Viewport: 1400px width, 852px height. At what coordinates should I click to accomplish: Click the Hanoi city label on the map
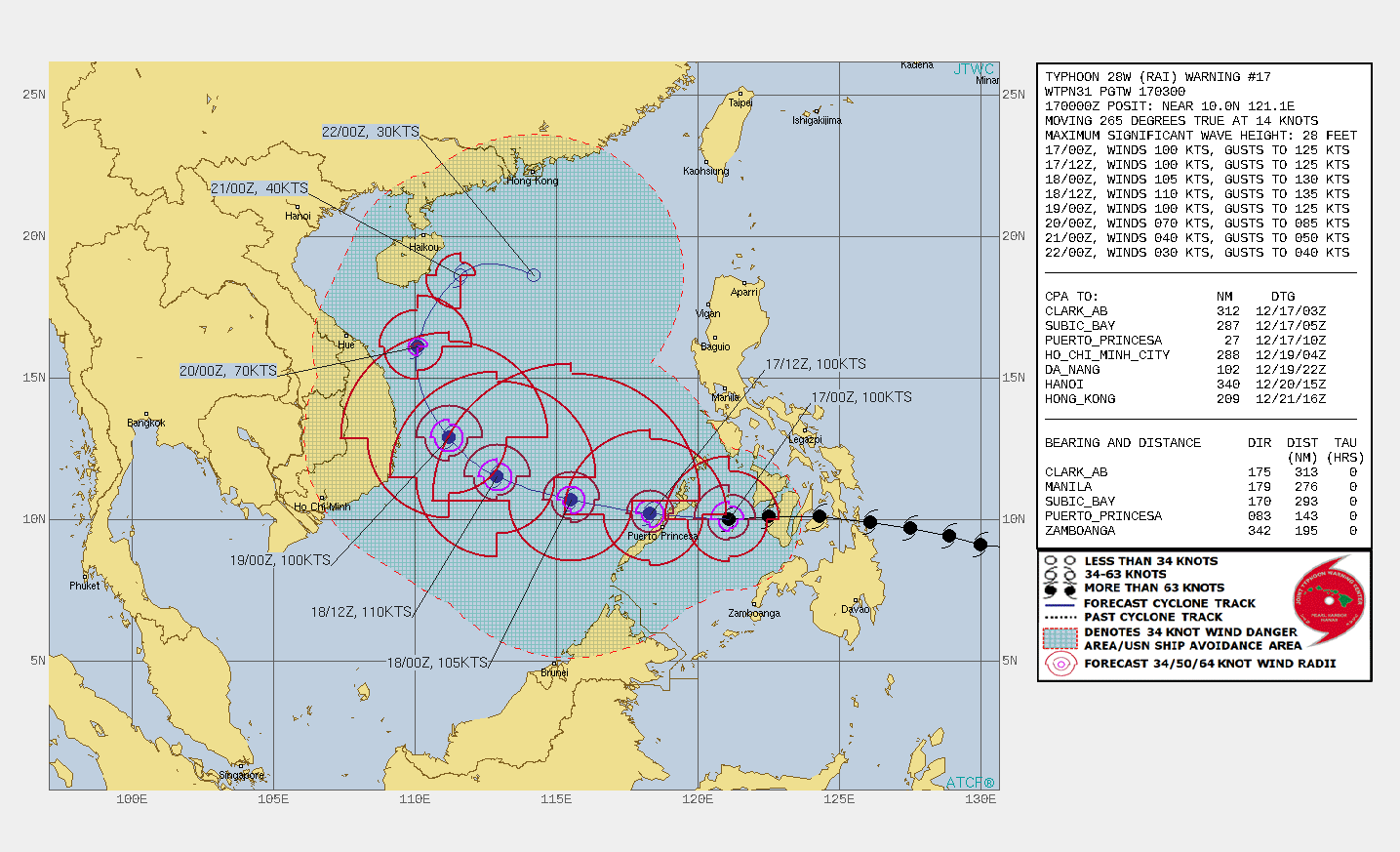(298, 216)
